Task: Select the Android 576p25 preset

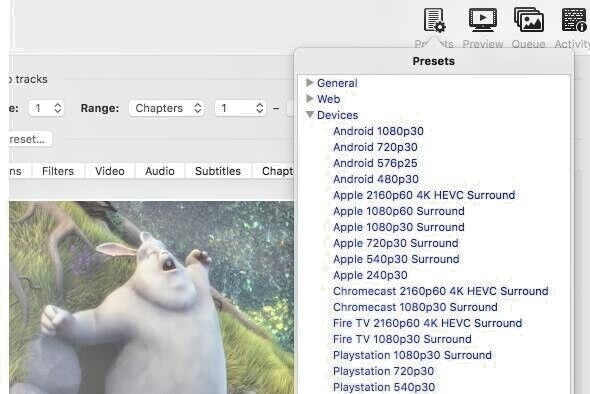Action: (375, 163)
